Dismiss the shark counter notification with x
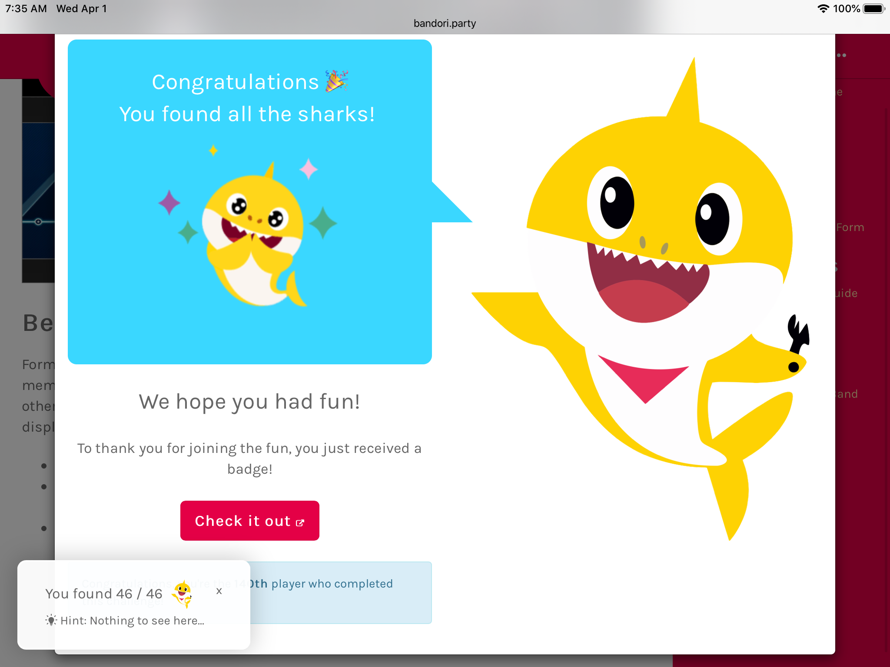This screenshot has width=890, height=667. point(219,591)
